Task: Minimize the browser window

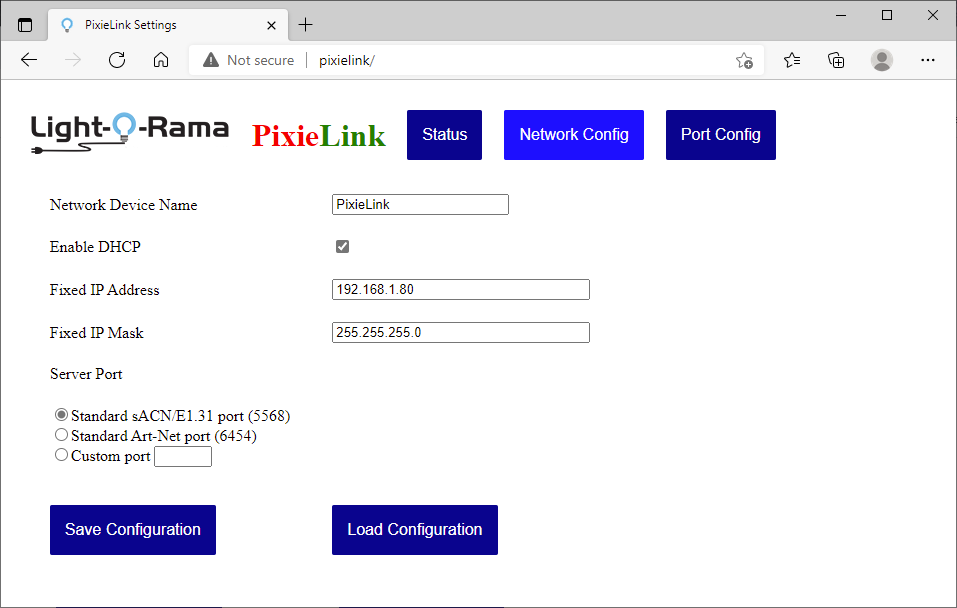Action: coord(841,15)
